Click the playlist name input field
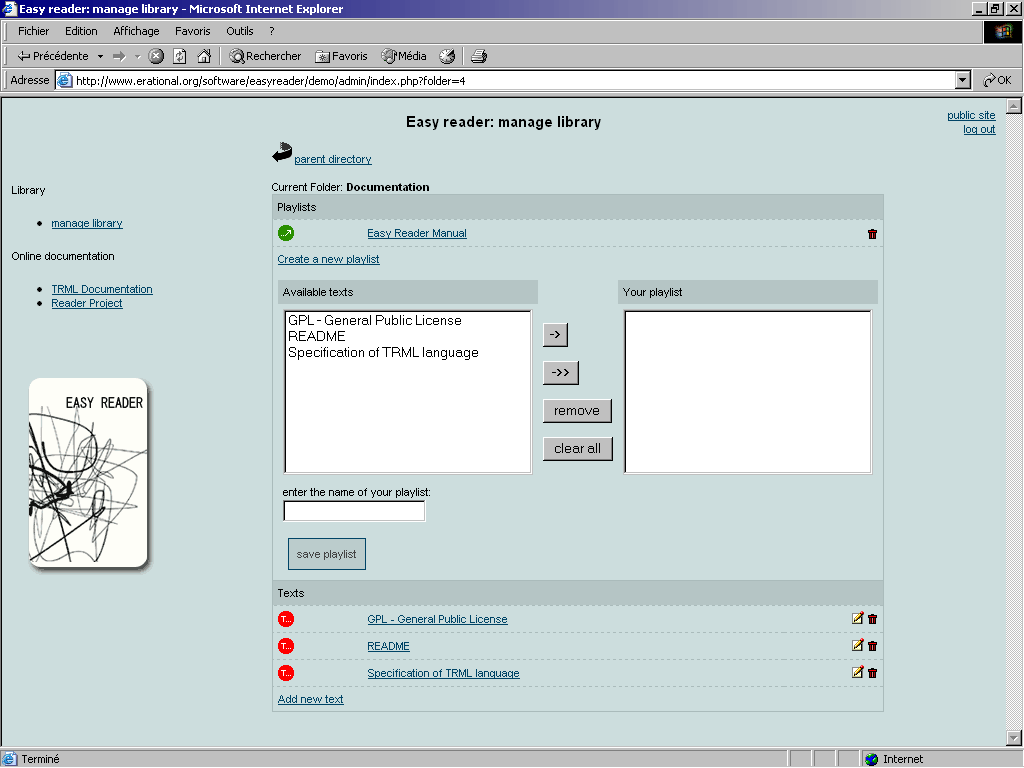 point(354,512)
